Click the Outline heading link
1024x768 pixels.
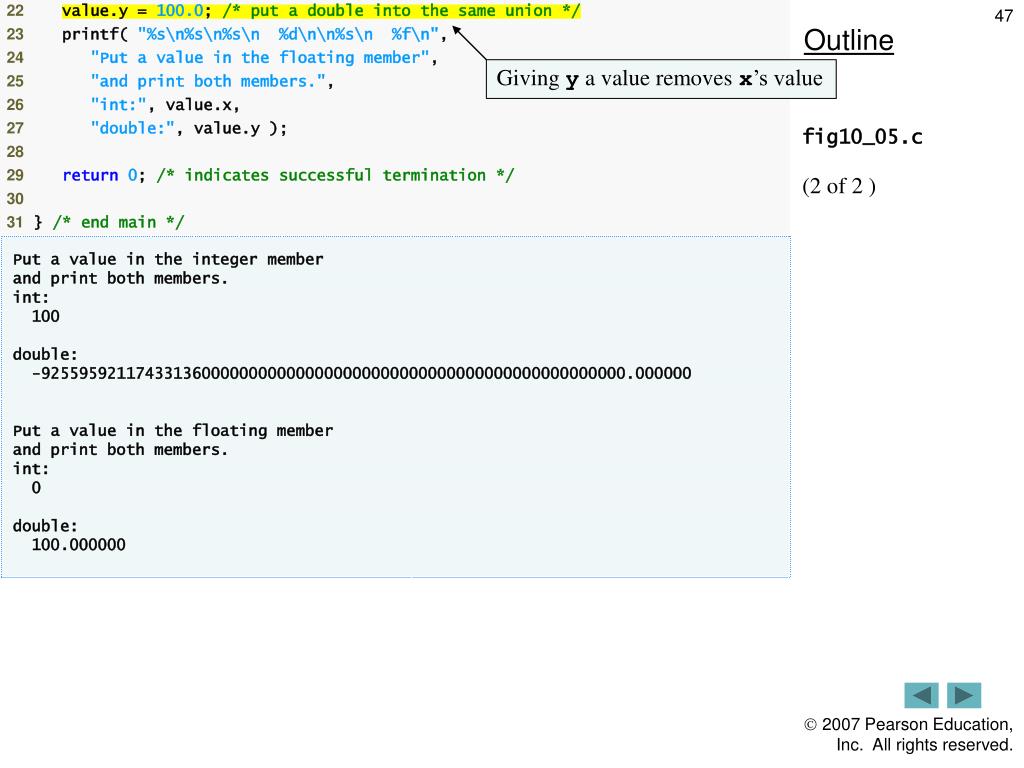[x=848, y=40]
